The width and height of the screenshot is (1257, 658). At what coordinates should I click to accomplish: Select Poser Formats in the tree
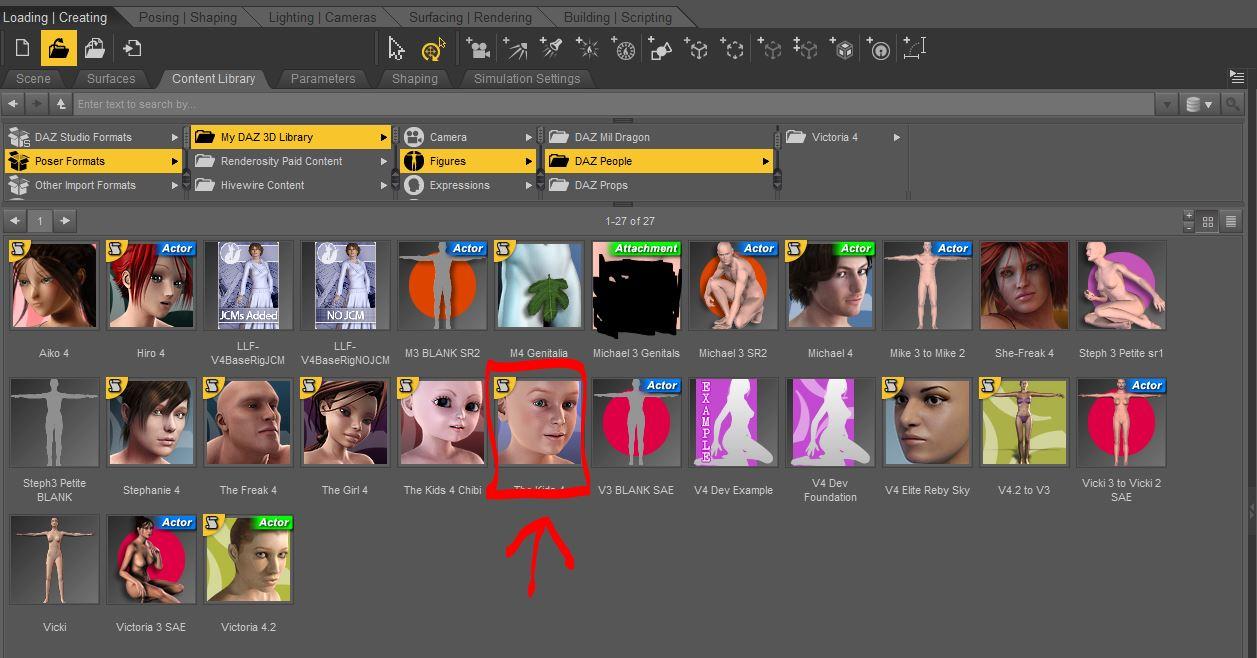pyautogui.click(x=93, y=161)
